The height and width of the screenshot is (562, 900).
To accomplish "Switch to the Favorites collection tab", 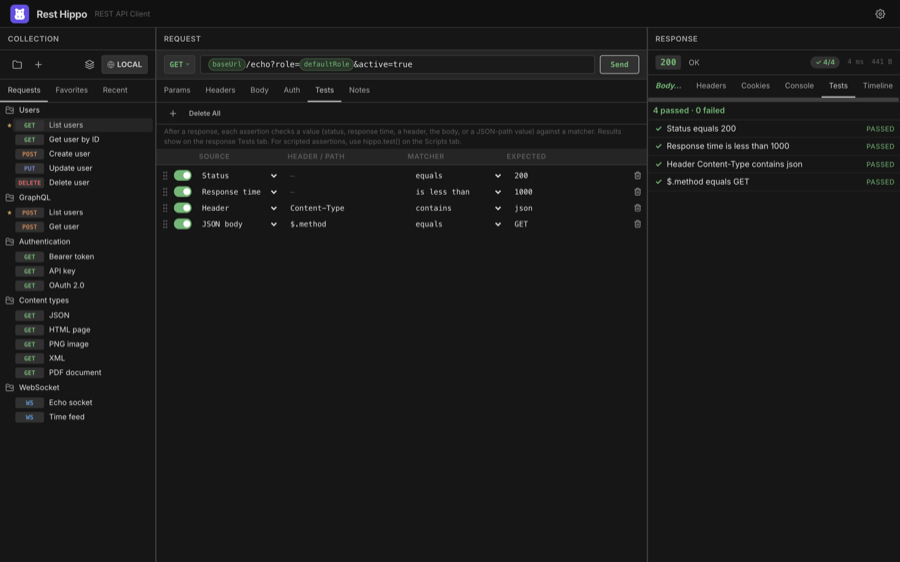I will (72, 90).
